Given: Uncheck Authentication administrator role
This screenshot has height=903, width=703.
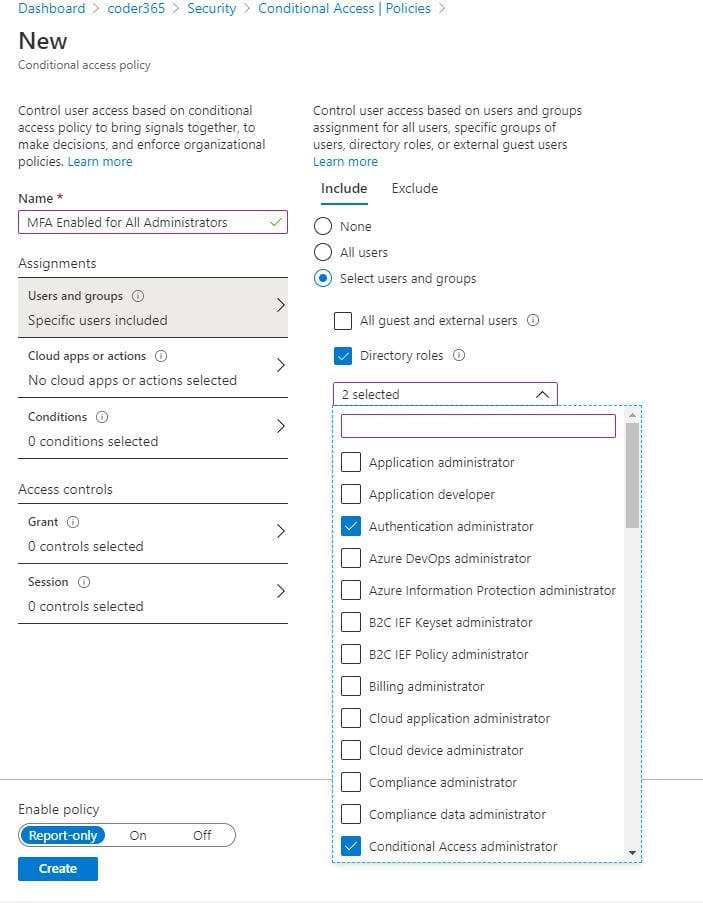Looking at the screenshot, I should tap(351, 526).
